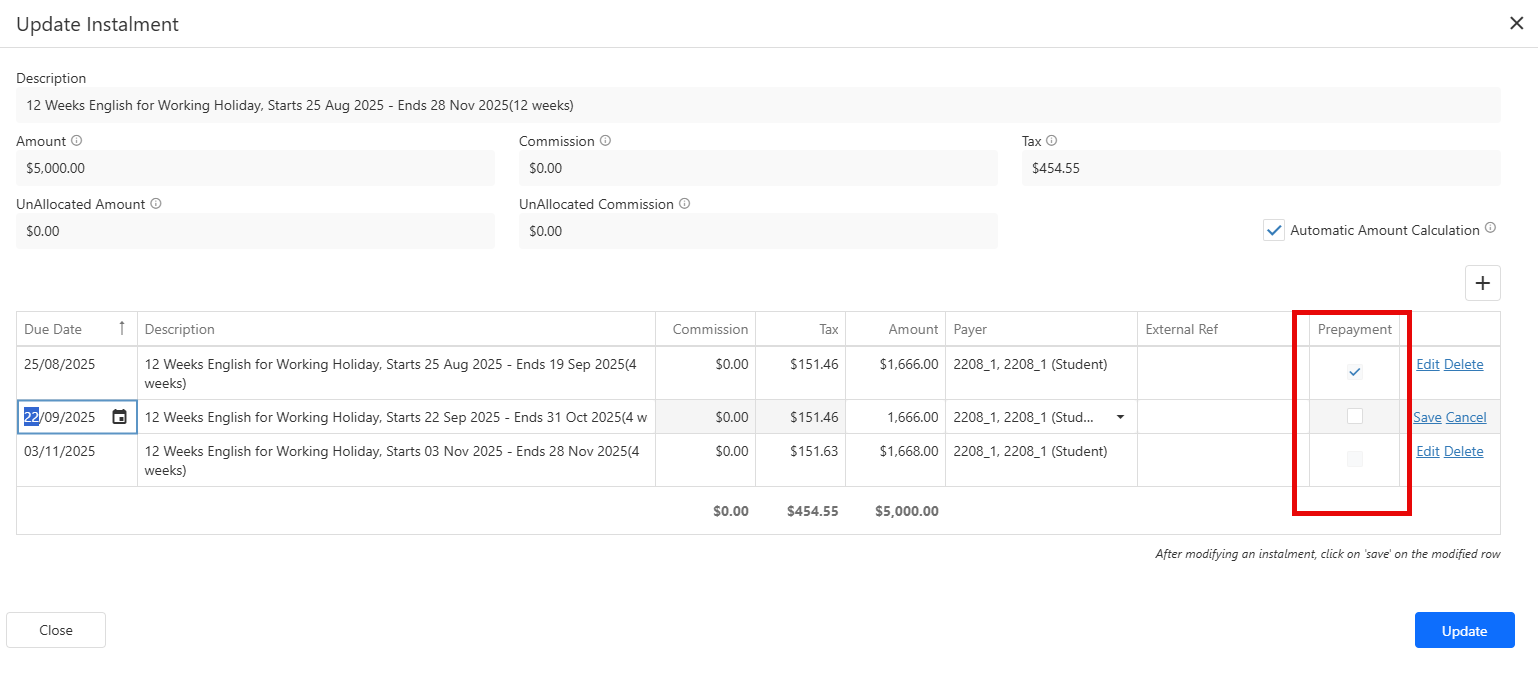Click info icon after Automatic Amount Calculation

(x=1490, y=229)
